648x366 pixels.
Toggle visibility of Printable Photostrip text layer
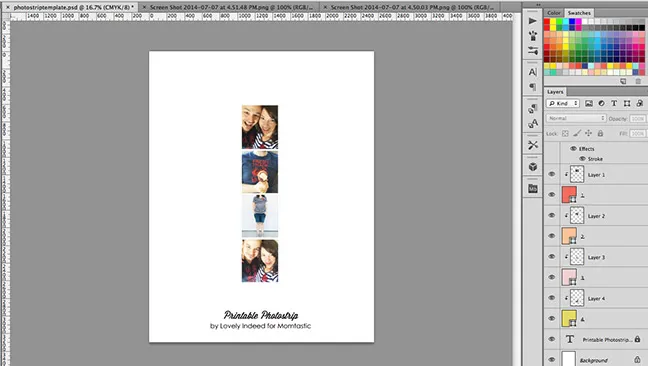tap(552, 339)
